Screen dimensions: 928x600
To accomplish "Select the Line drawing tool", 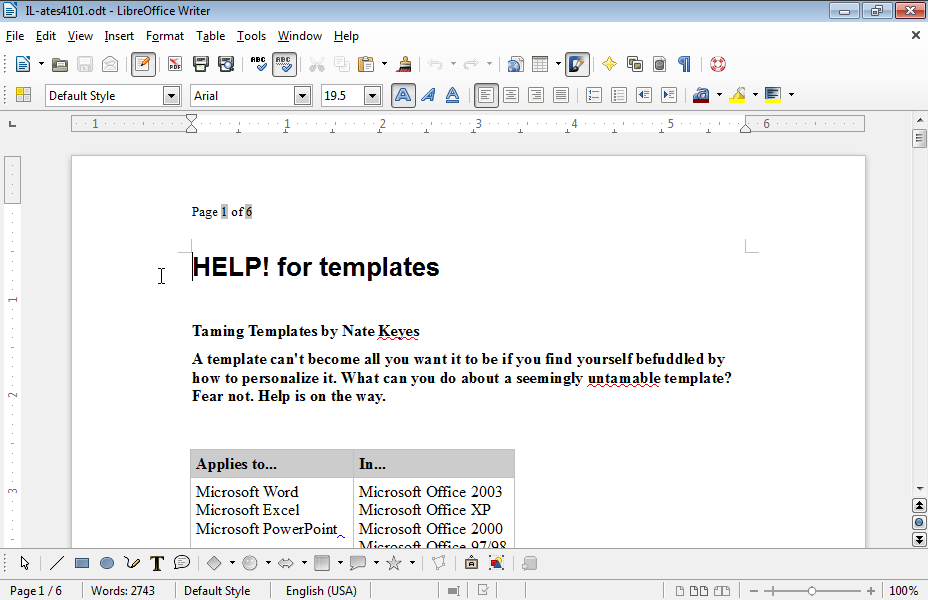I will 57,563.
